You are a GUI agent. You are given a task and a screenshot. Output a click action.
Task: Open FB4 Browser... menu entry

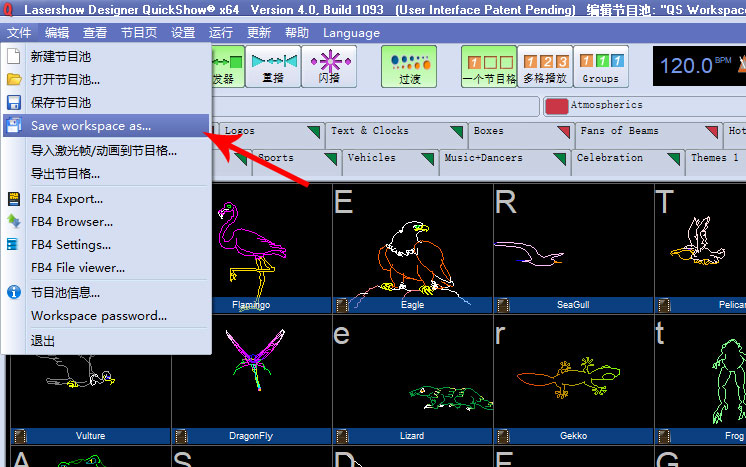[x=106, y=222]
